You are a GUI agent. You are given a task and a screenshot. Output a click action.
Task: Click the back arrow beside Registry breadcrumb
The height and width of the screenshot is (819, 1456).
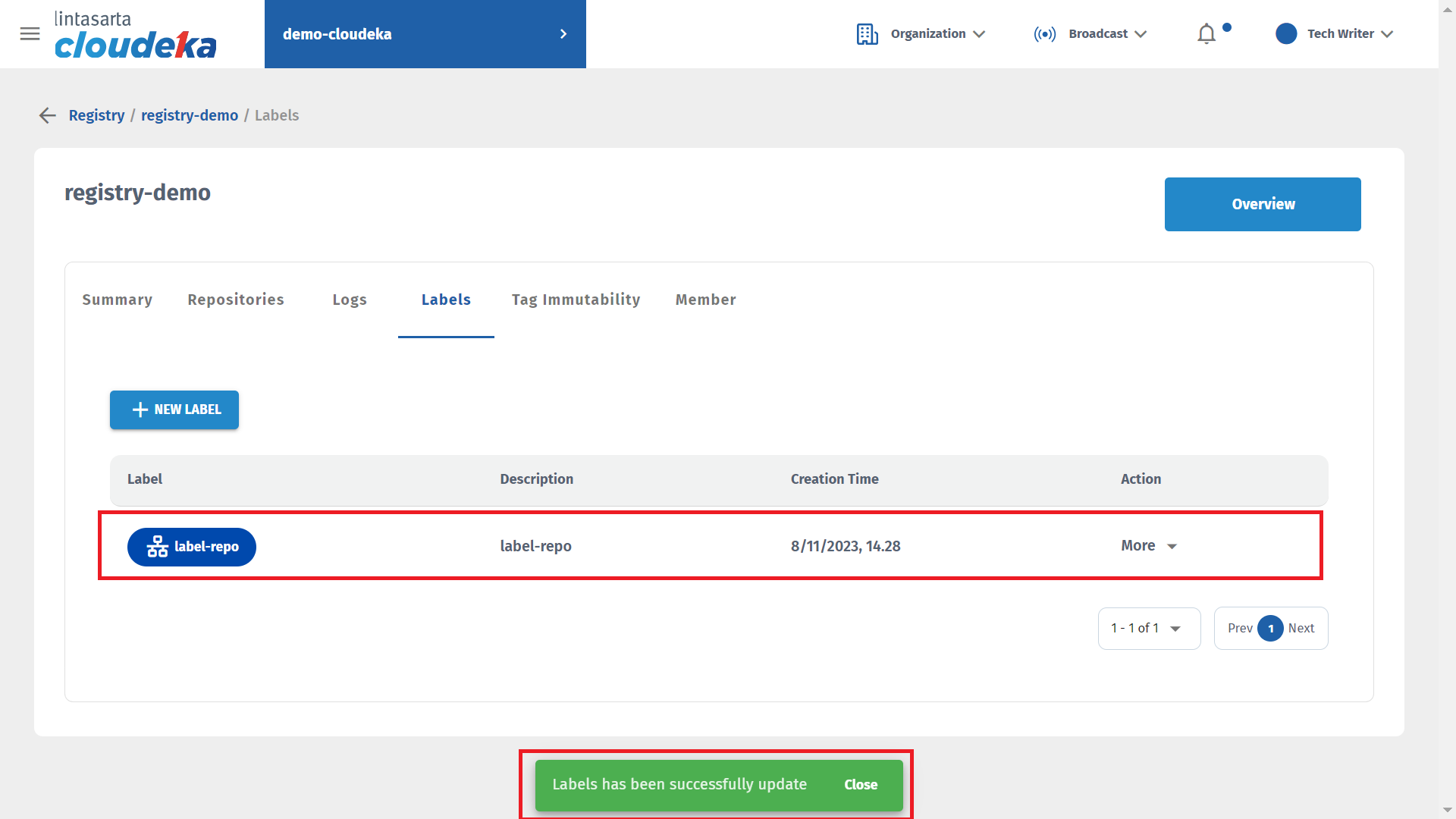coord(48,115)
